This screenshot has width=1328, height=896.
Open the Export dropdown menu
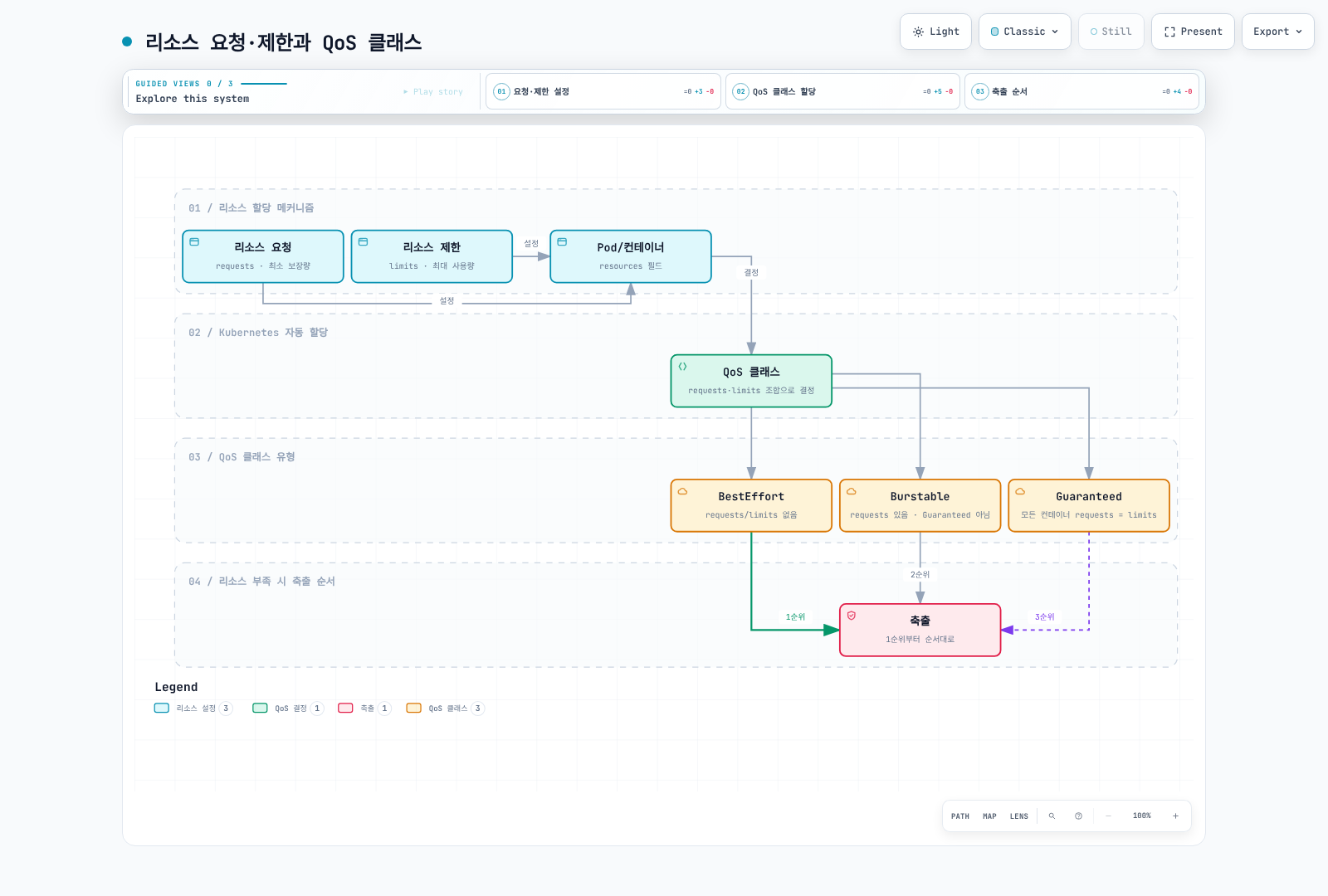click(x=1278, y=32)
